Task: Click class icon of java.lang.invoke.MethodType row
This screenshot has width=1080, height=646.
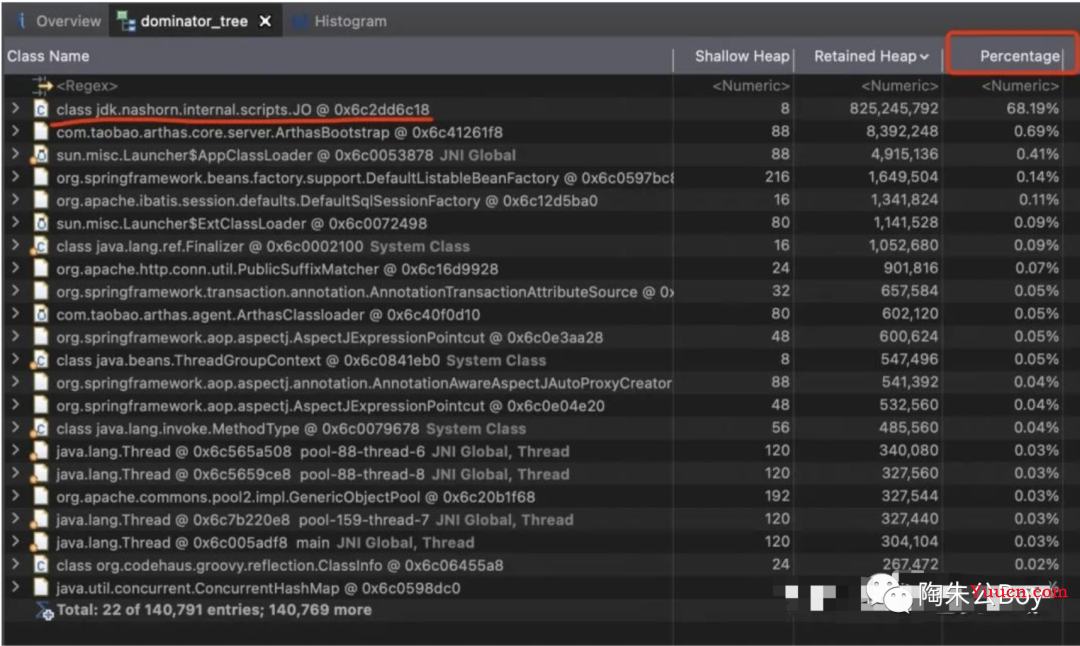Action: (x=41, y=428)
